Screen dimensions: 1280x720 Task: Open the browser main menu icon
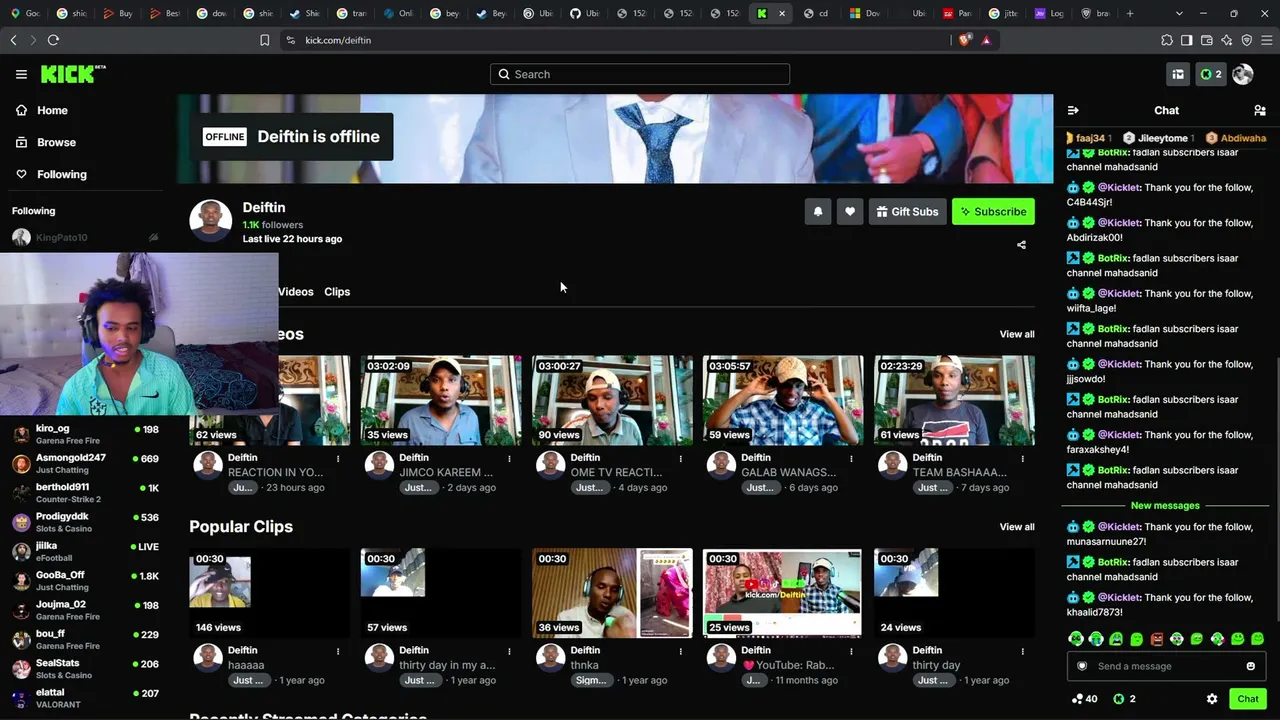click(1267, 40)
